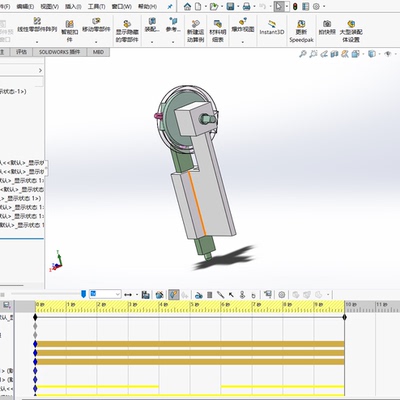Toggle Instant3D

(272, 27)
